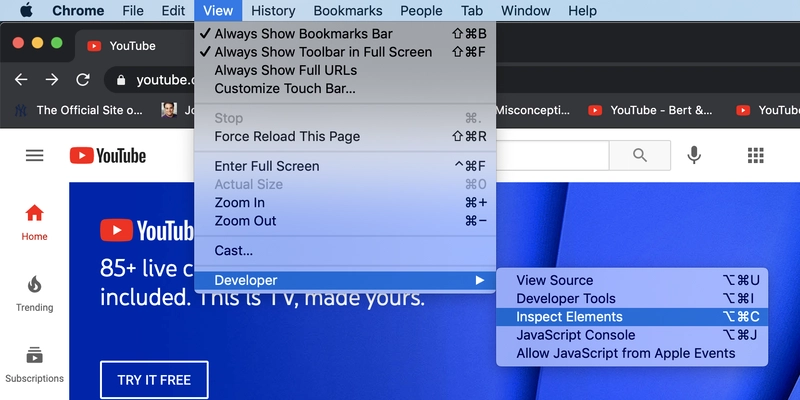Open Trending from the sidebar
Screen dimensions: 800x400
(34, 294)
